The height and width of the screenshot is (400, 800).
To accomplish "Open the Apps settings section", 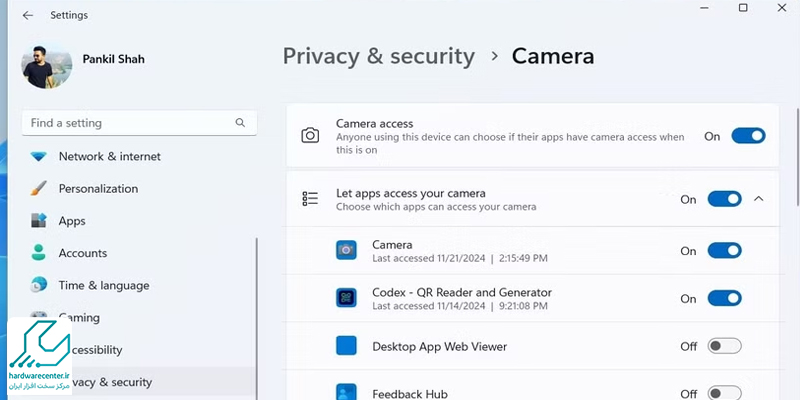I will click(x=72, y=221).
